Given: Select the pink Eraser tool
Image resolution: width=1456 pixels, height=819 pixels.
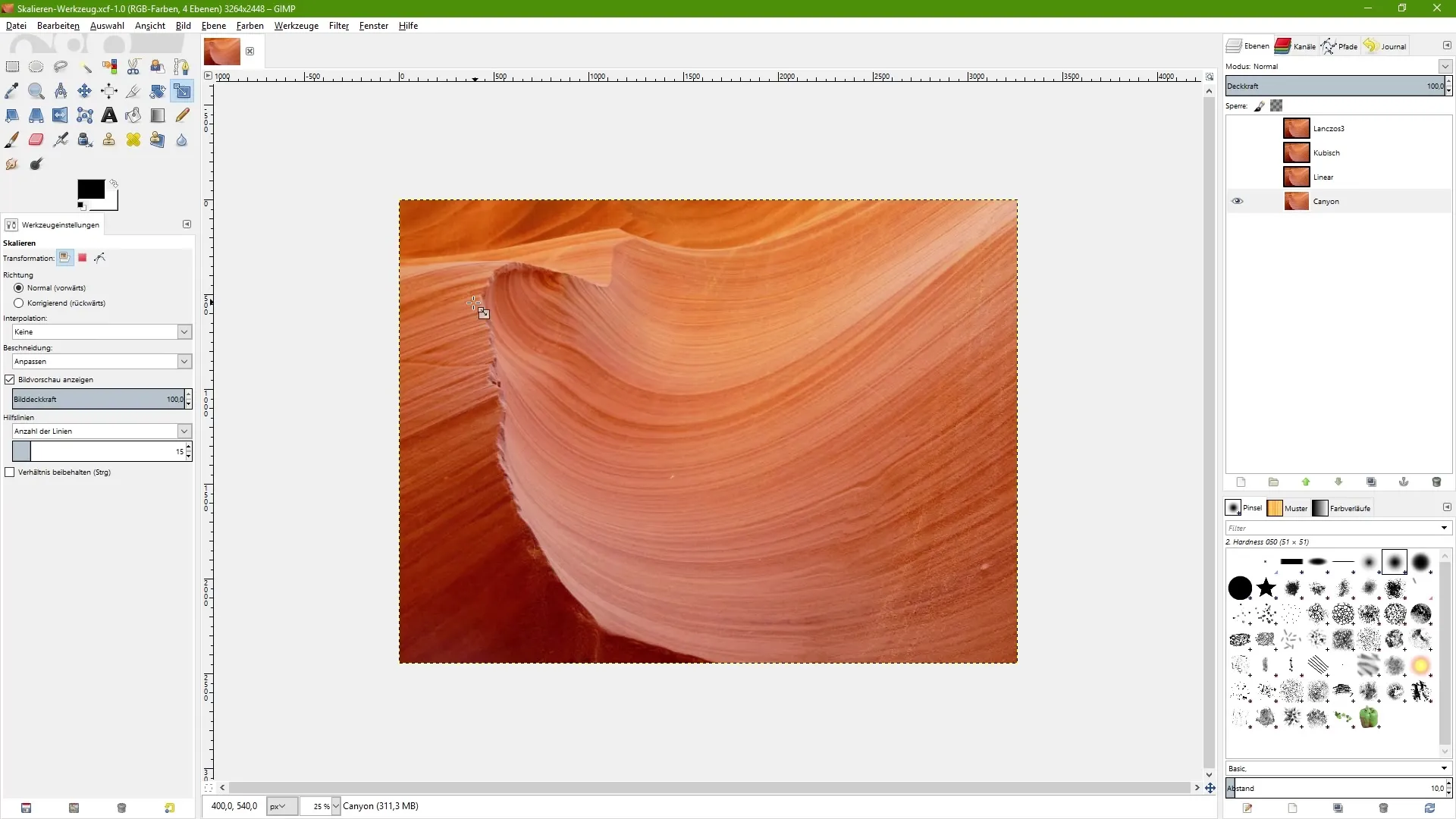Looking at the screenshot, I should pyautogui.click(x=36, y=140).
